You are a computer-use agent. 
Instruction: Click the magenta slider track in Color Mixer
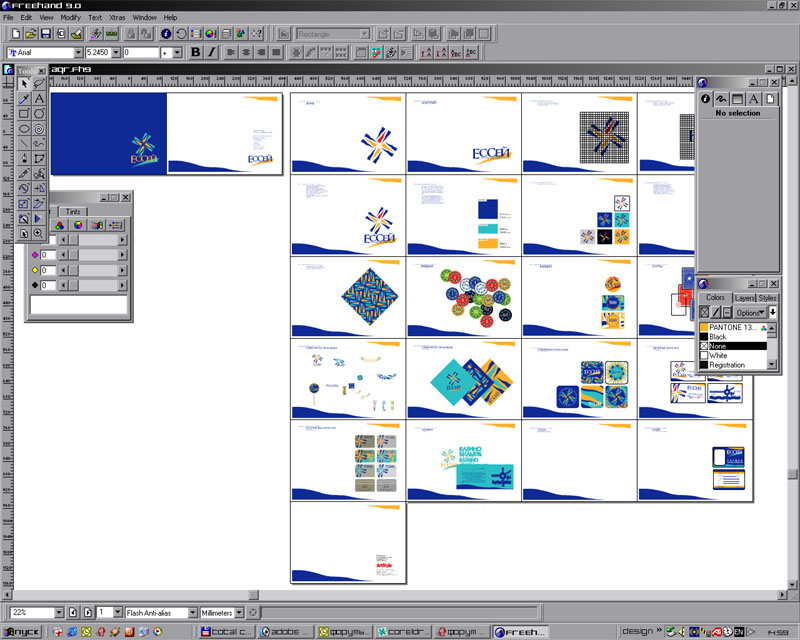tap(93, 255)
